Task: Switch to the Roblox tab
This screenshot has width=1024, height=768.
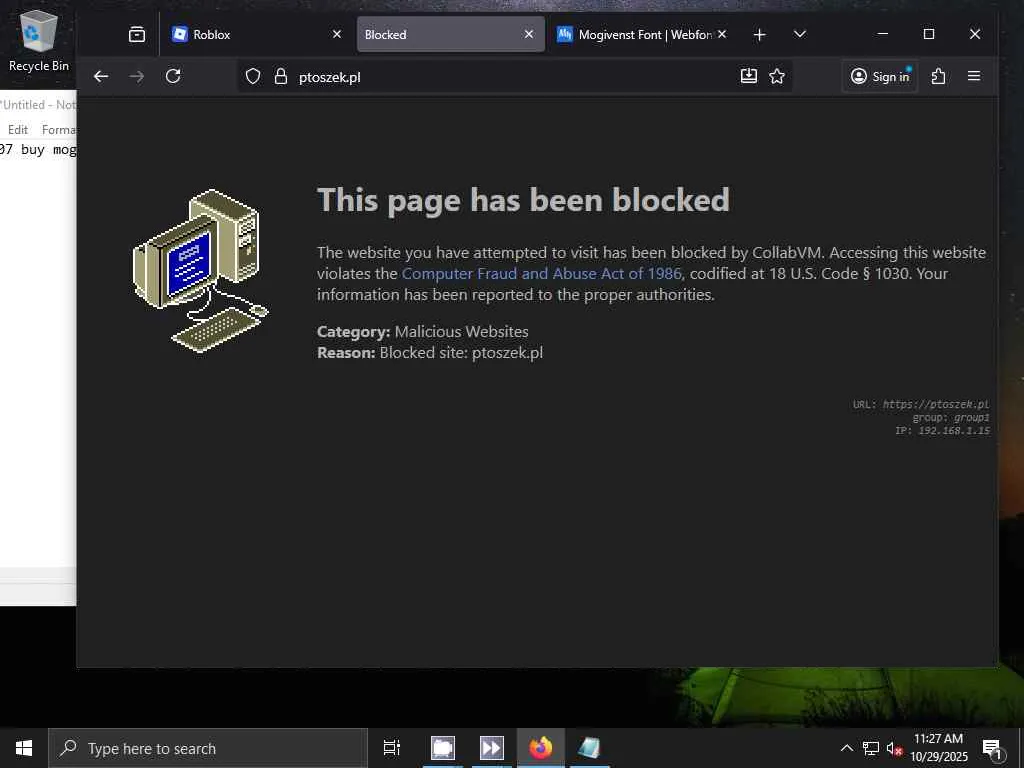Action: click(x=257, y=35)
